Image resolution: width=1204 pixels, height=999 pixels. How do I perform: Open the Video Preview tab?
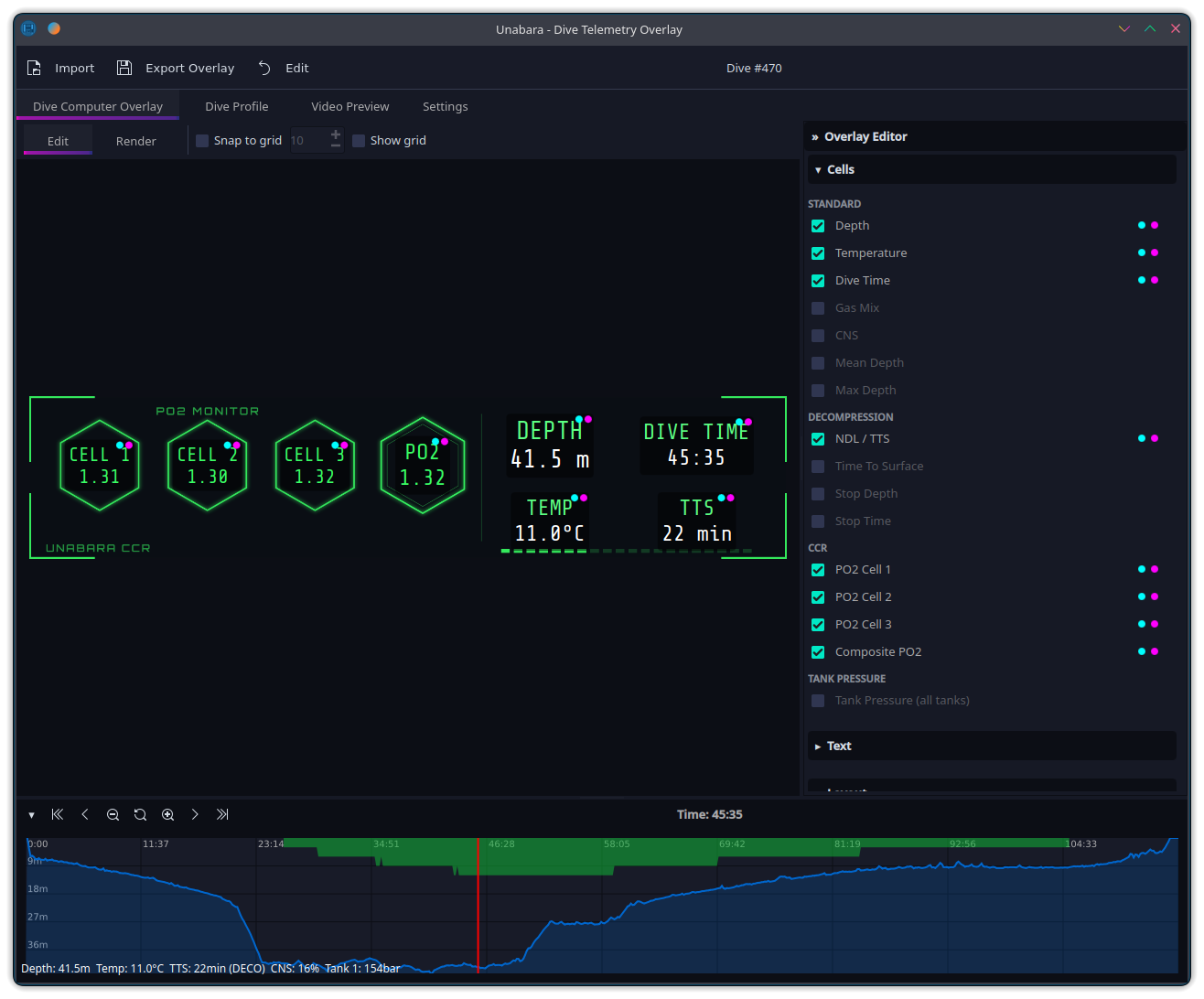350,106
